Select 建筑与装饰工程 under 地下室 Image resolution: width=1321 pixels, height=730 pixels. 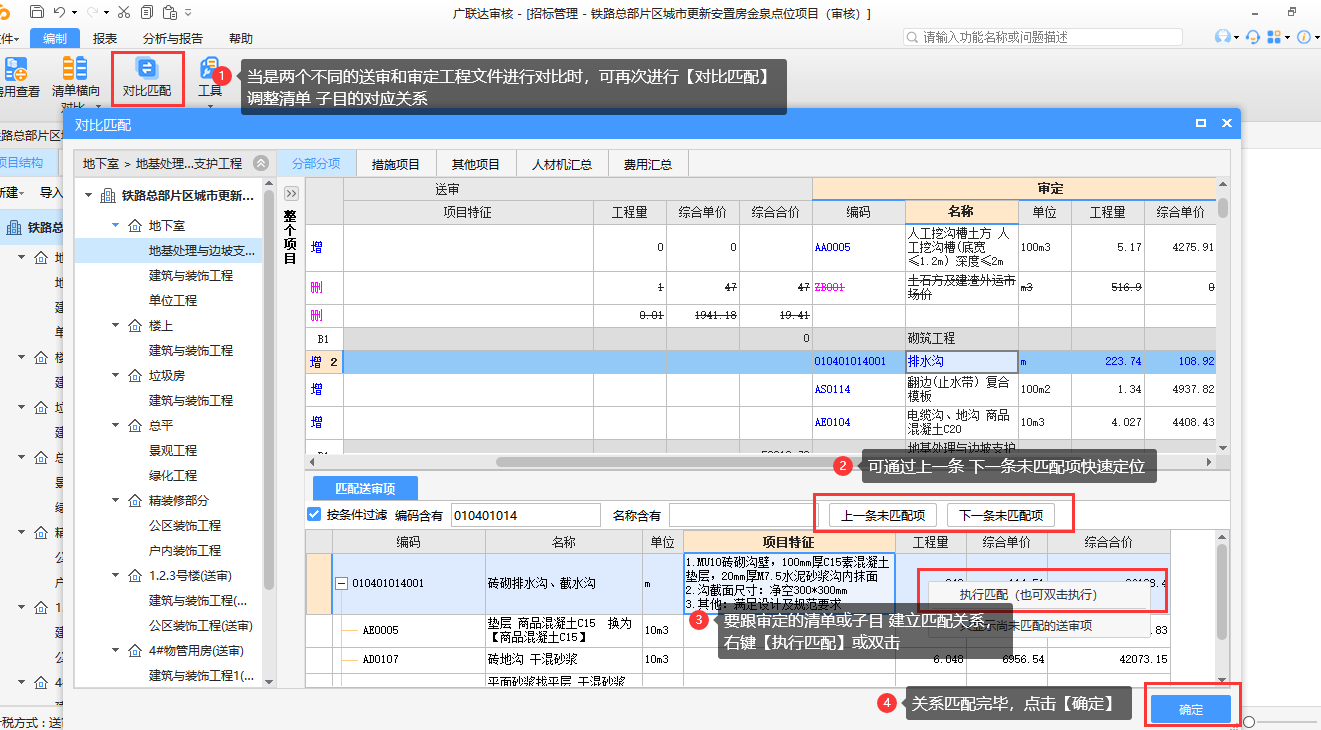(x=191, y=275)
